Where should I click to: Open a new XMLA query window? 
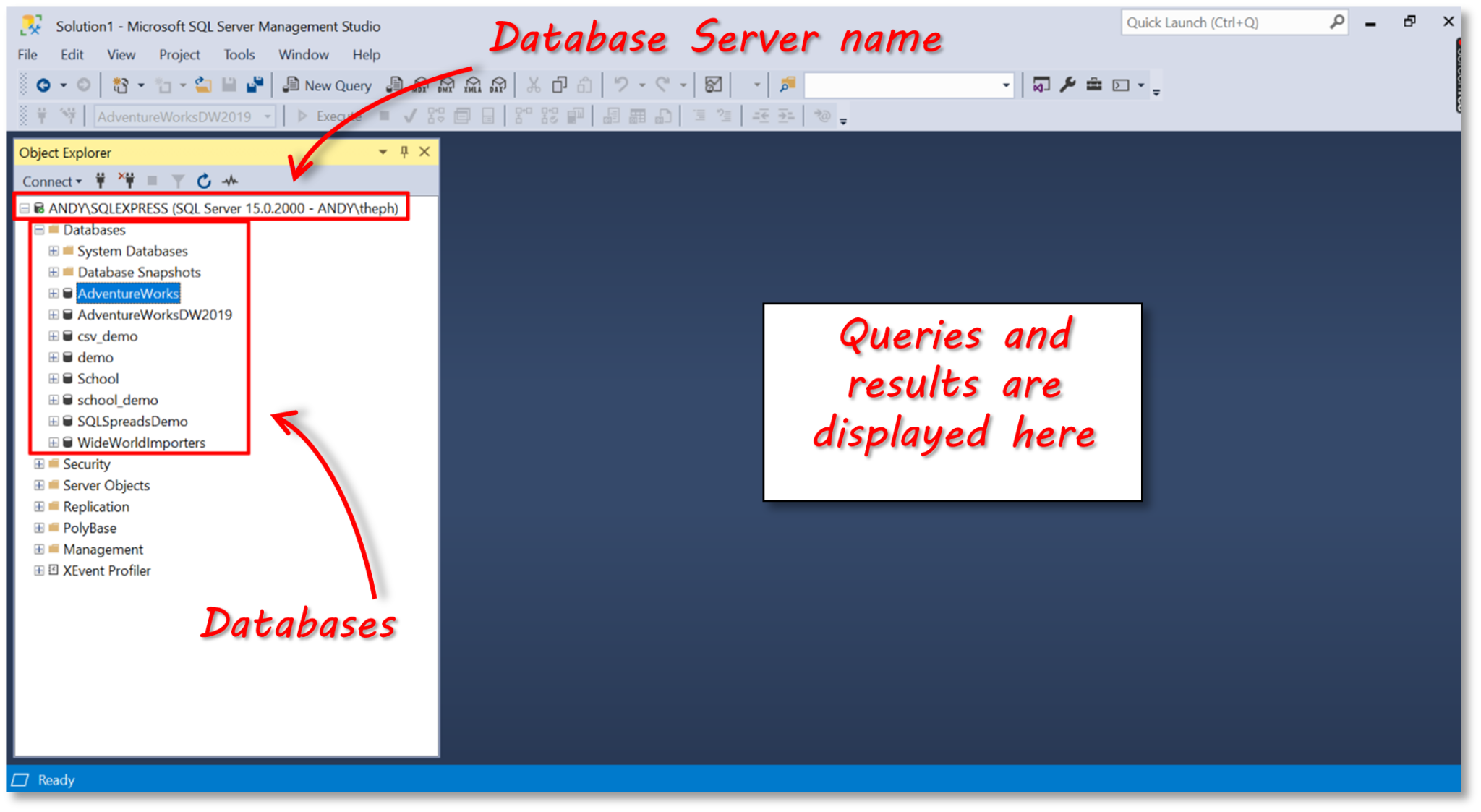coord(472,85)
